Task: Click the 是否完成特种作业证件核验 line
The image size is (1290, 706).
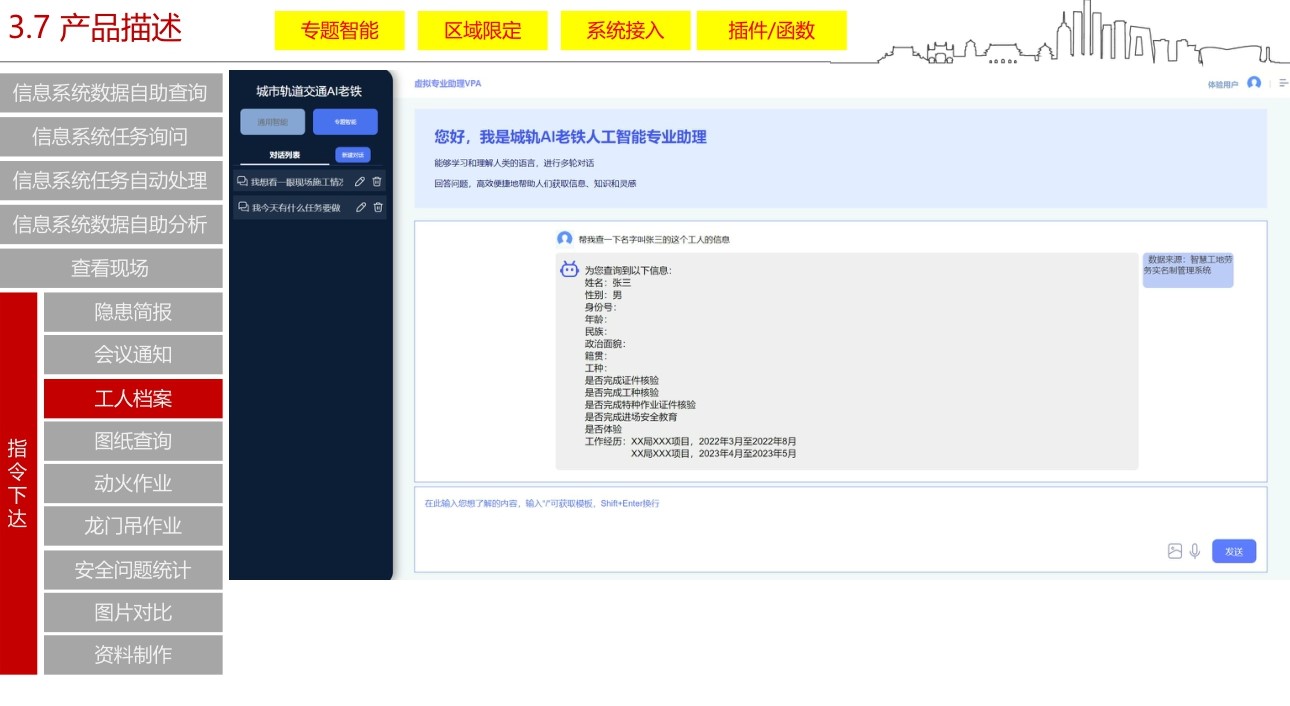Action: tap(640, 405)
